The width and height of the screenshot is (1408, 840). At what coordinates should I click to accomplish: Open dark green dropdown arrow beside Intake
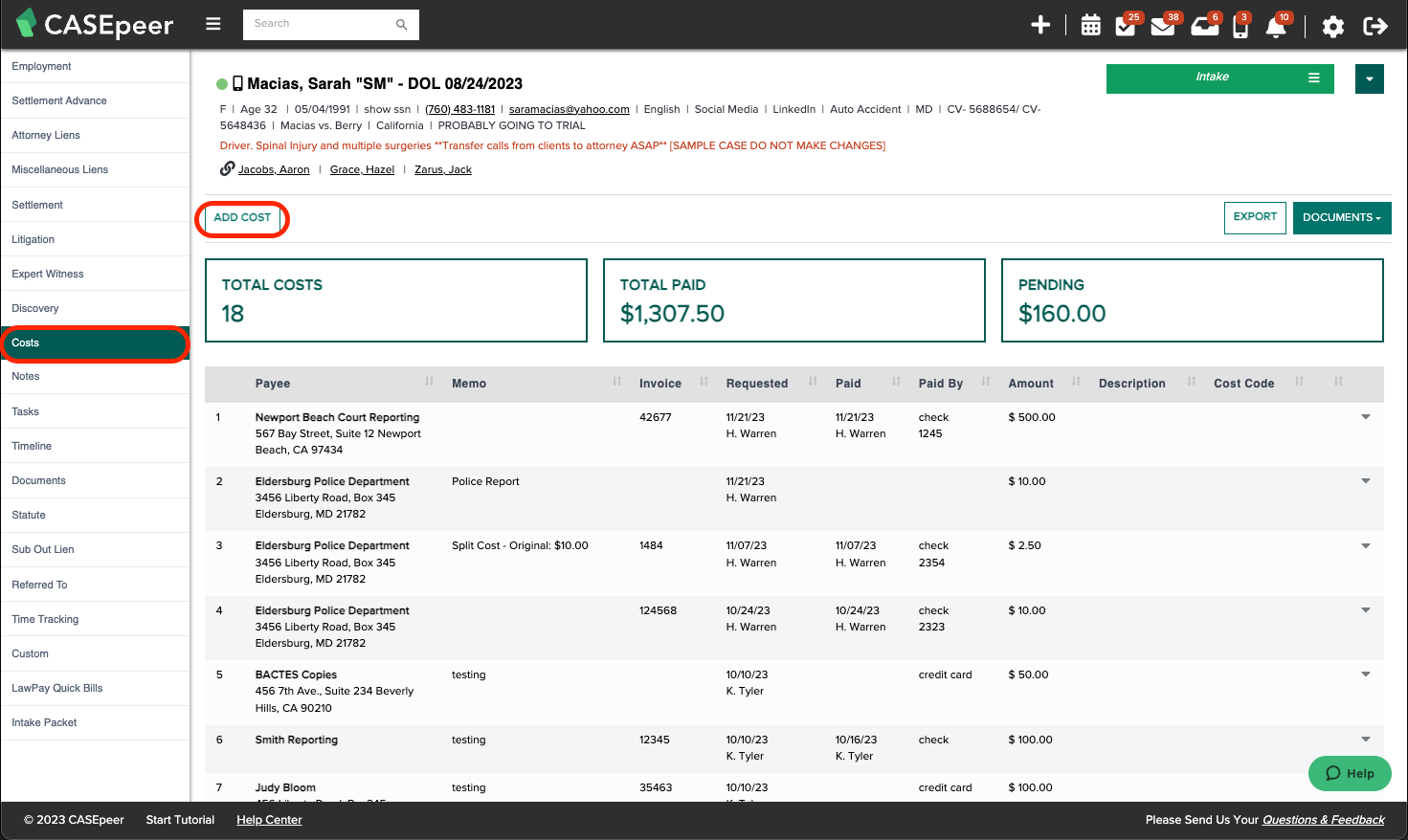tap(1370, 79)
